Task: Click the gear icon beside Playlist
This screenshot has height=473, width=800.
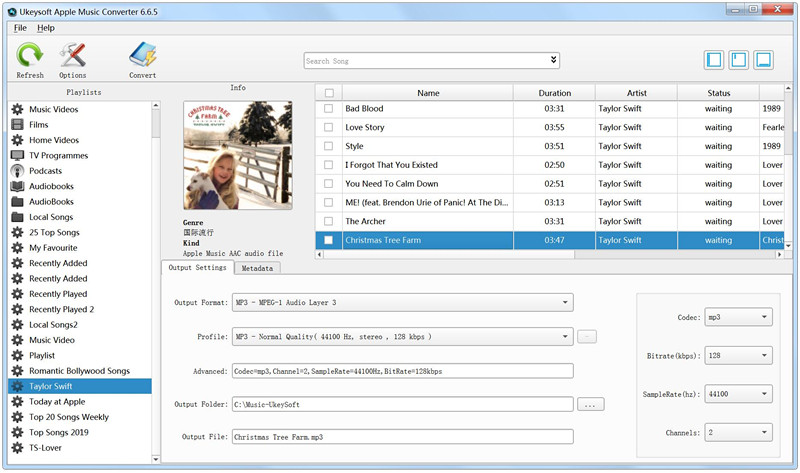Action: tap(17, 355)
